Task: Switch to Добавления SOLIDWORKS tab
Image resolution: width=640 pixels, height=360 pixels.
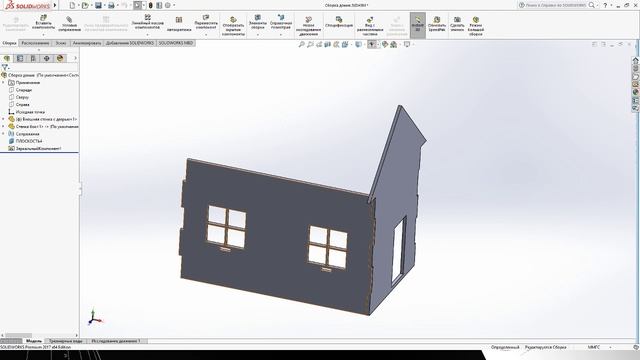Action: pyautogui.click(x=129, y=43)
